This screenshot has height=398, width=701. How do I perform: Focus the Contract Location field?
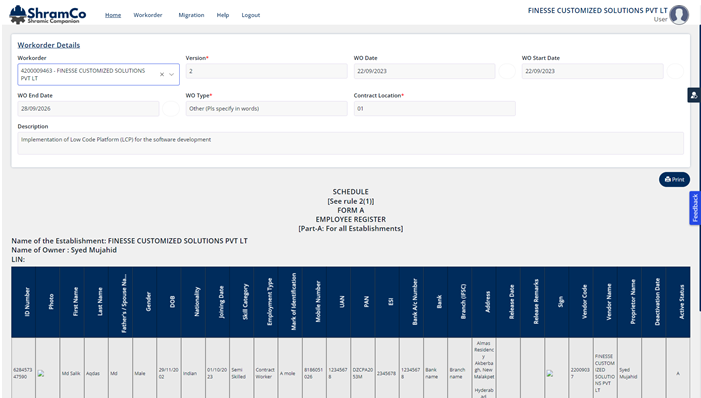pos(435,109)
